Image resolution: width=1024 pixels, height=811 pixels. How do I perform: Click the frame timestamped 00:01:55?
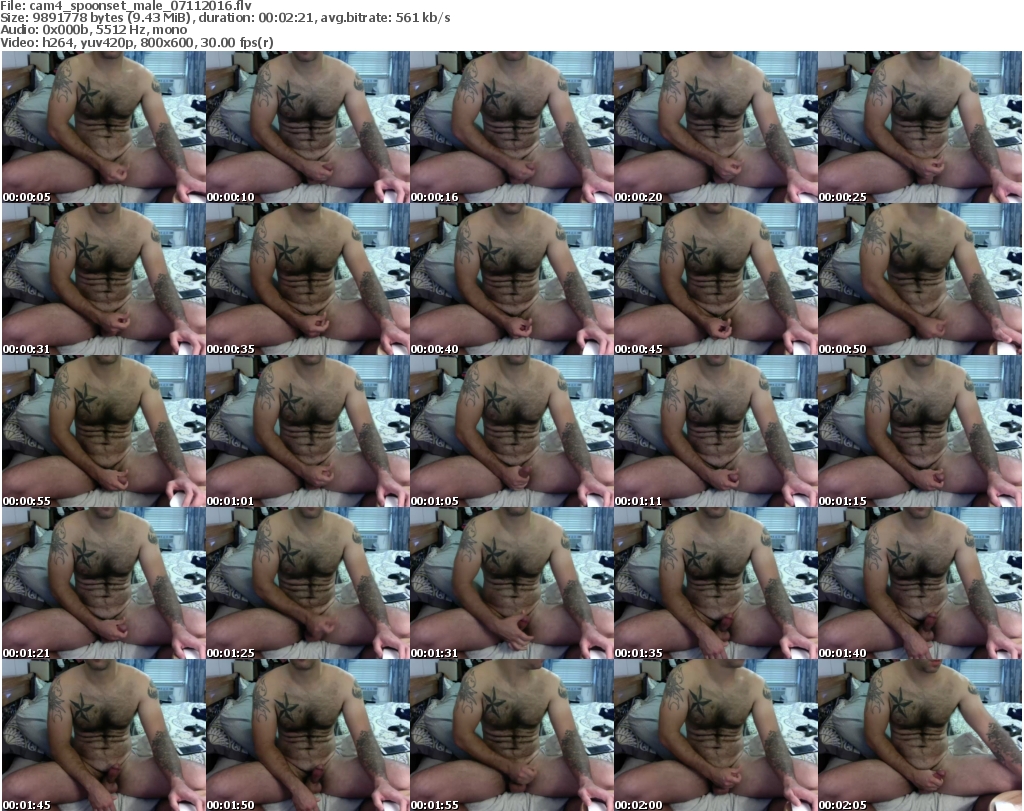(511, 735)
